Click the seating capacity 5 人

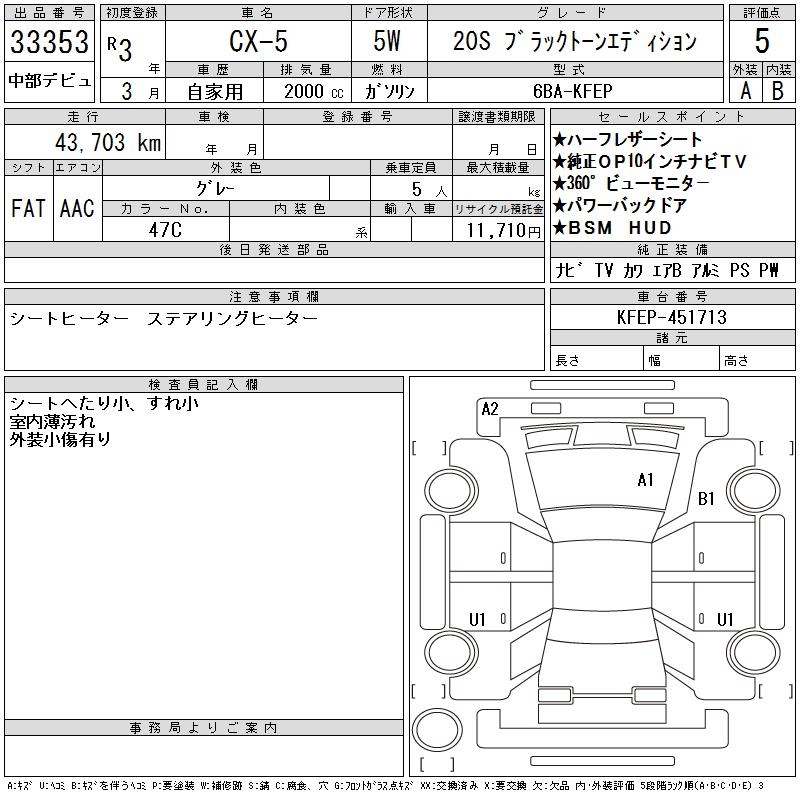coord(429,189)
